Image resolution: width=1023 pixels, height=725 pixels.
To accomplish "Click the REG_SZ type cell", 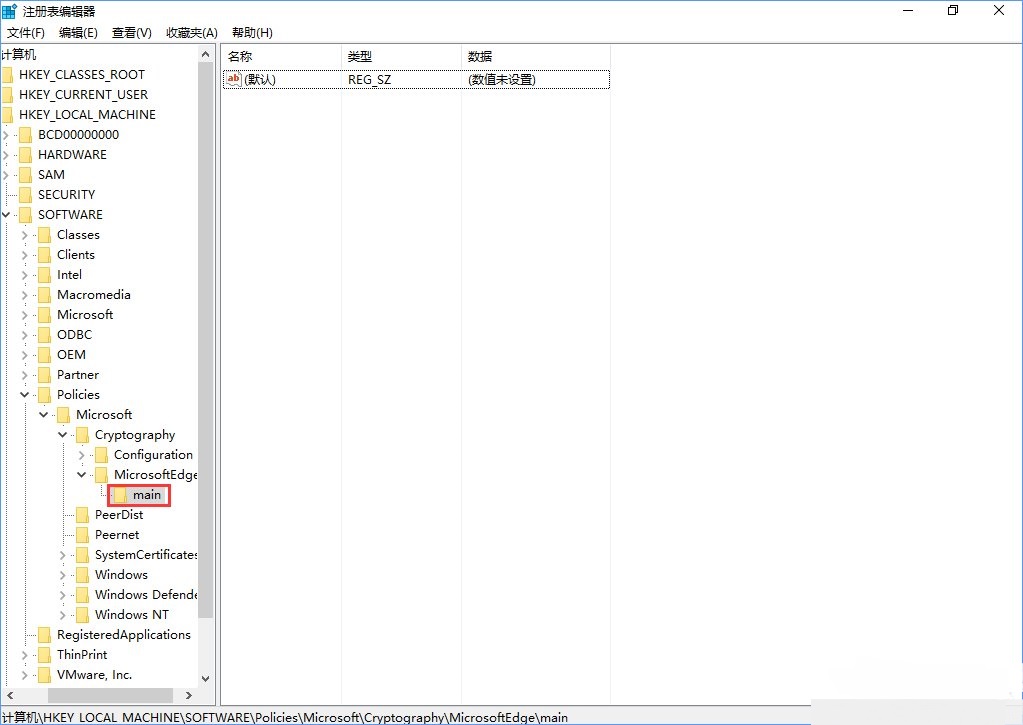I will (369, 80).
